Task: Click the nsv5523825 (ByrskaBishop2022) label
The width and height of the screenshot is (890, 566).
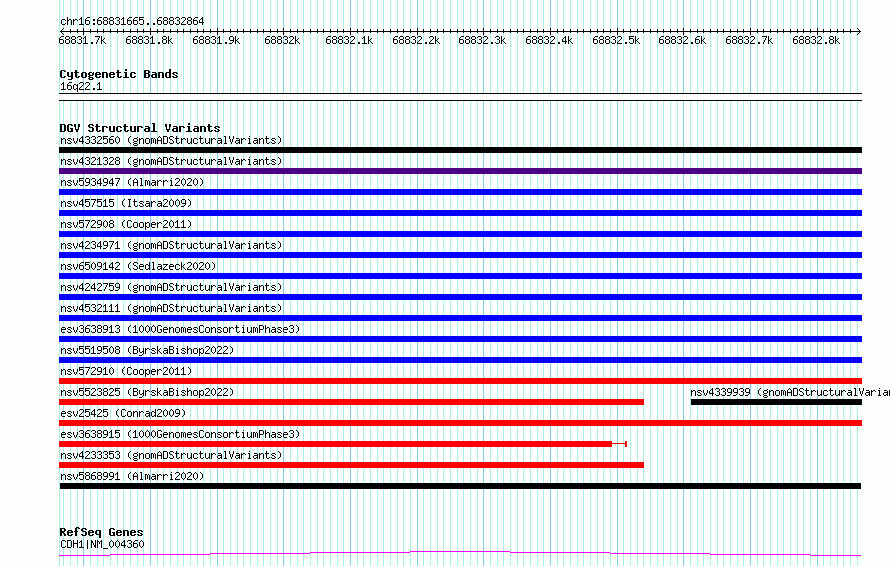Action: point(147,392)
